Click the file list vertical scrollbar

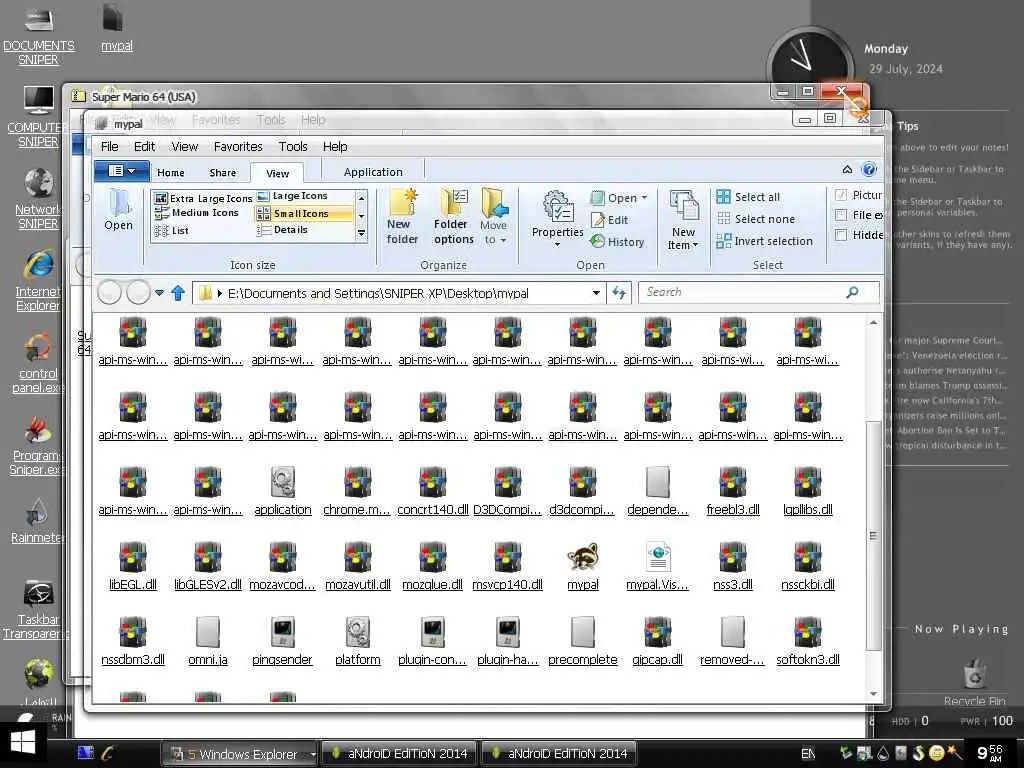click(873, 536)
